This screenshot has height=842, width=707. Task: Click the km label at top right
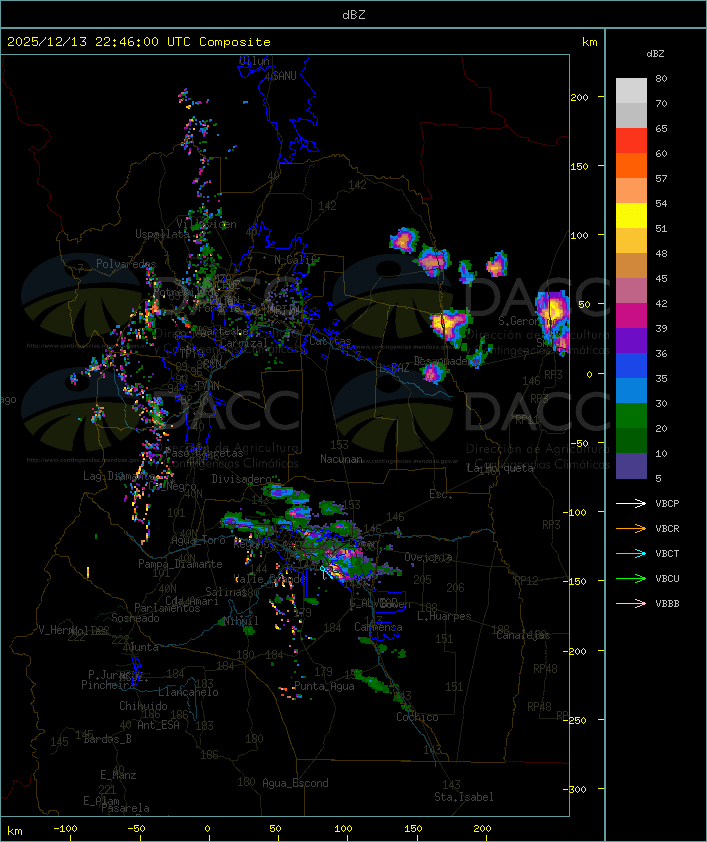pyautogui.click(x=589, y=42)
